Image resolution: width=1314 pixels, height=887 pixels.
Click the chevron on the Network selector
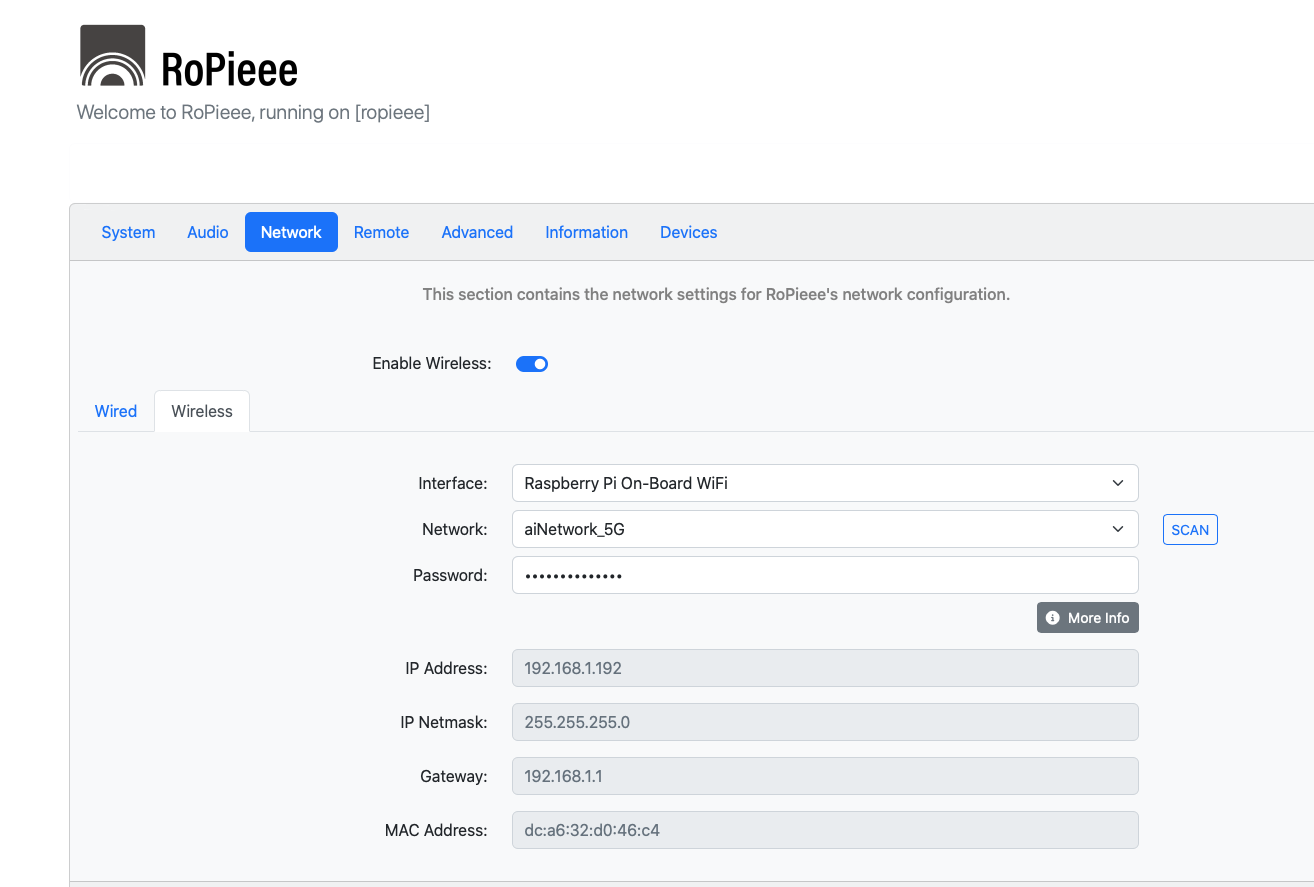point(1117,529)
